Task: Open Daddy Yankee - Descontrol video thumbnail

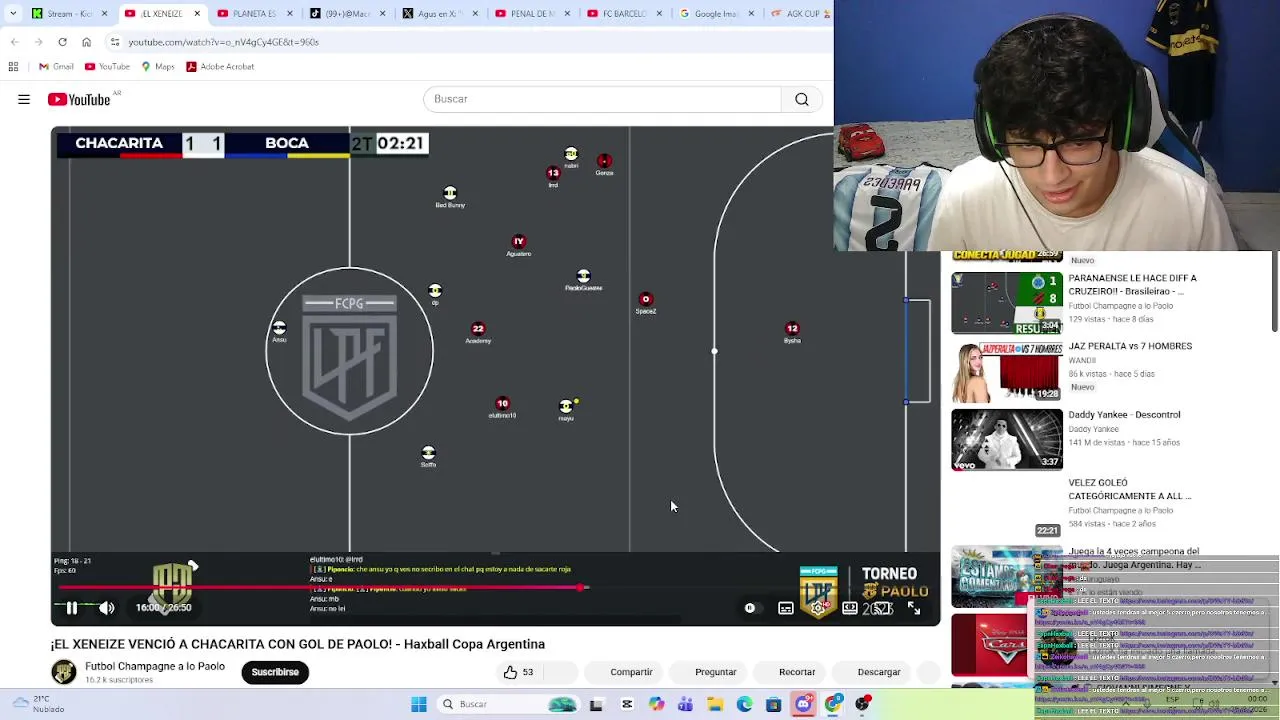Action: [1007, 439]
